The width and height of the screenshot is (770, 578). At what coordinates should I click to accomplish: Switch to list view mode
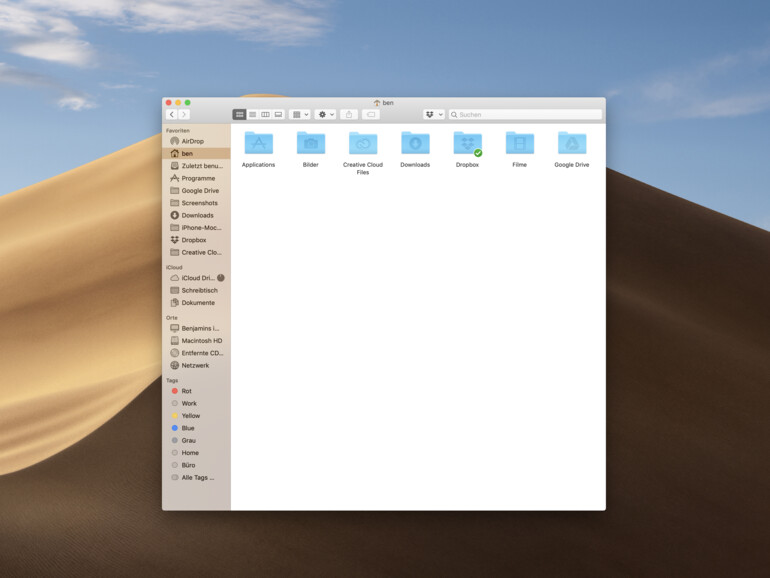(x=252, y=114)
